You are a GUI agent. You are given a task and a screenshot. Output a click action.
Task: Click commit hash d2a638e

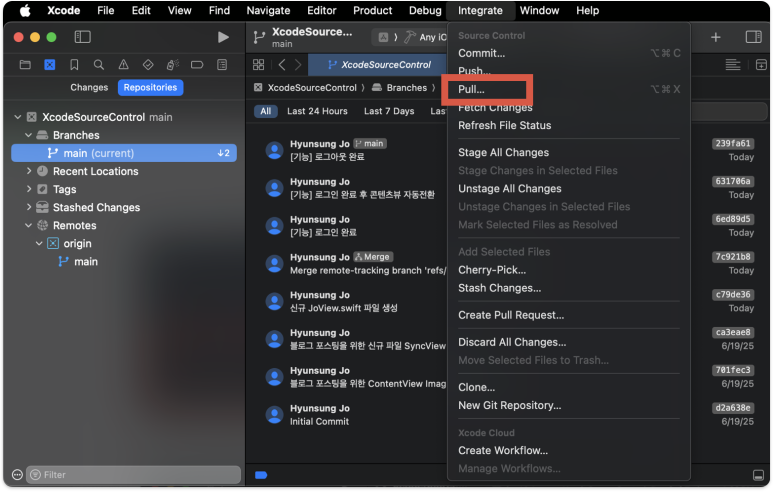pos(733,408)
